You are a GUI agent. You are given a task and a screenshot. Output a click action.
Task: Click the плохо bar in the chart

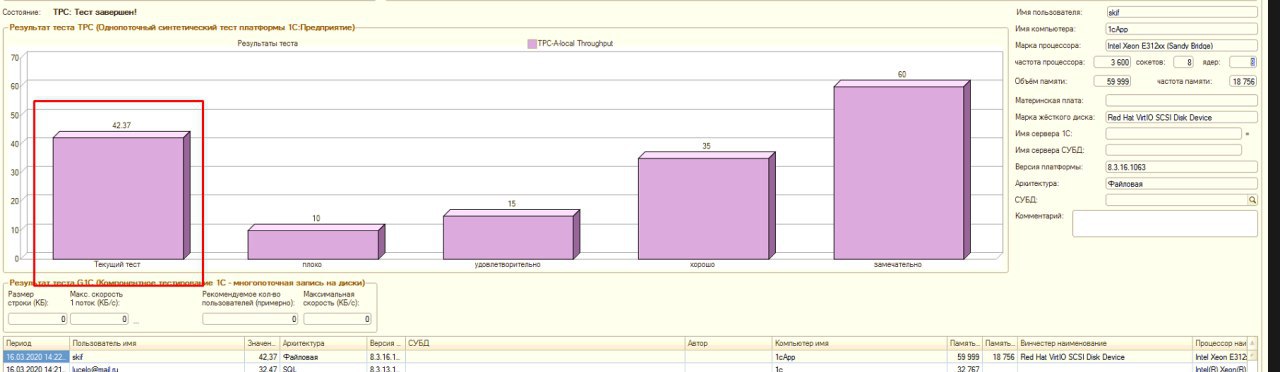click(x=315, y=241)
